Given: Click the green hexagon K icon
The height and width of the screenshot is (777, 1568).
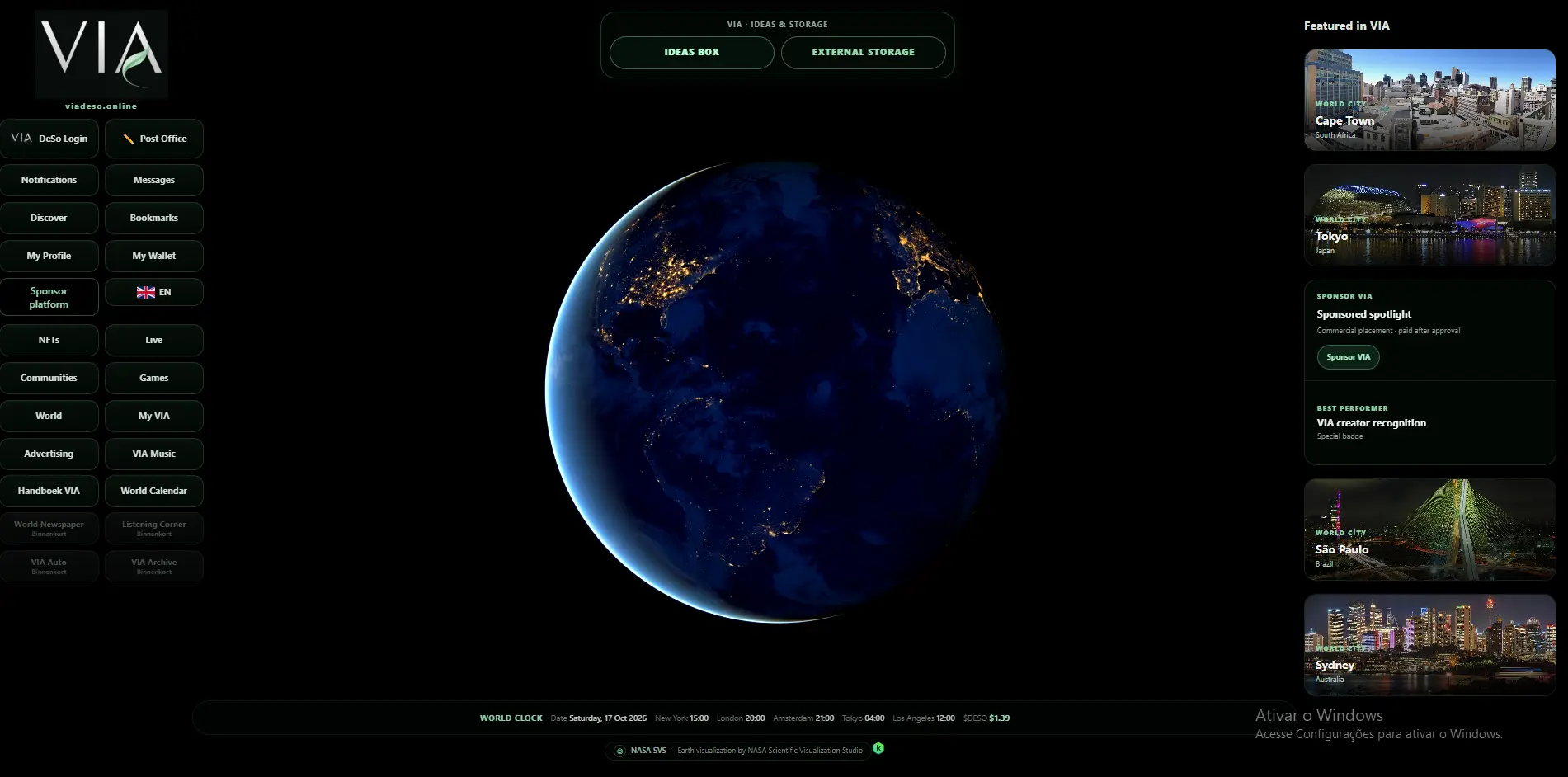Looking at the screenshot, I should (x=878, y=748).
